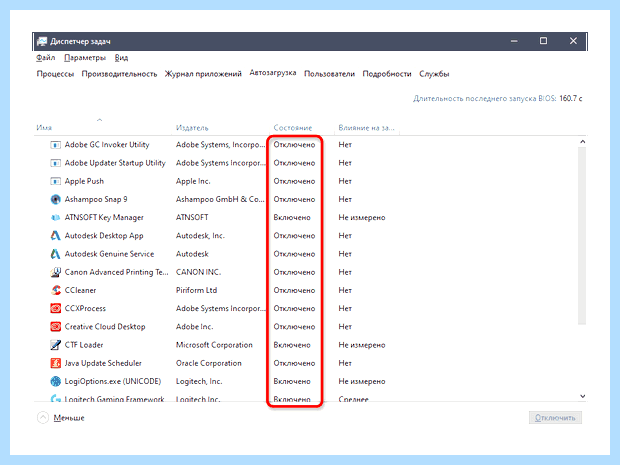
Task: Click Включено status in ATNSOFT row
Action: point(292,217)
